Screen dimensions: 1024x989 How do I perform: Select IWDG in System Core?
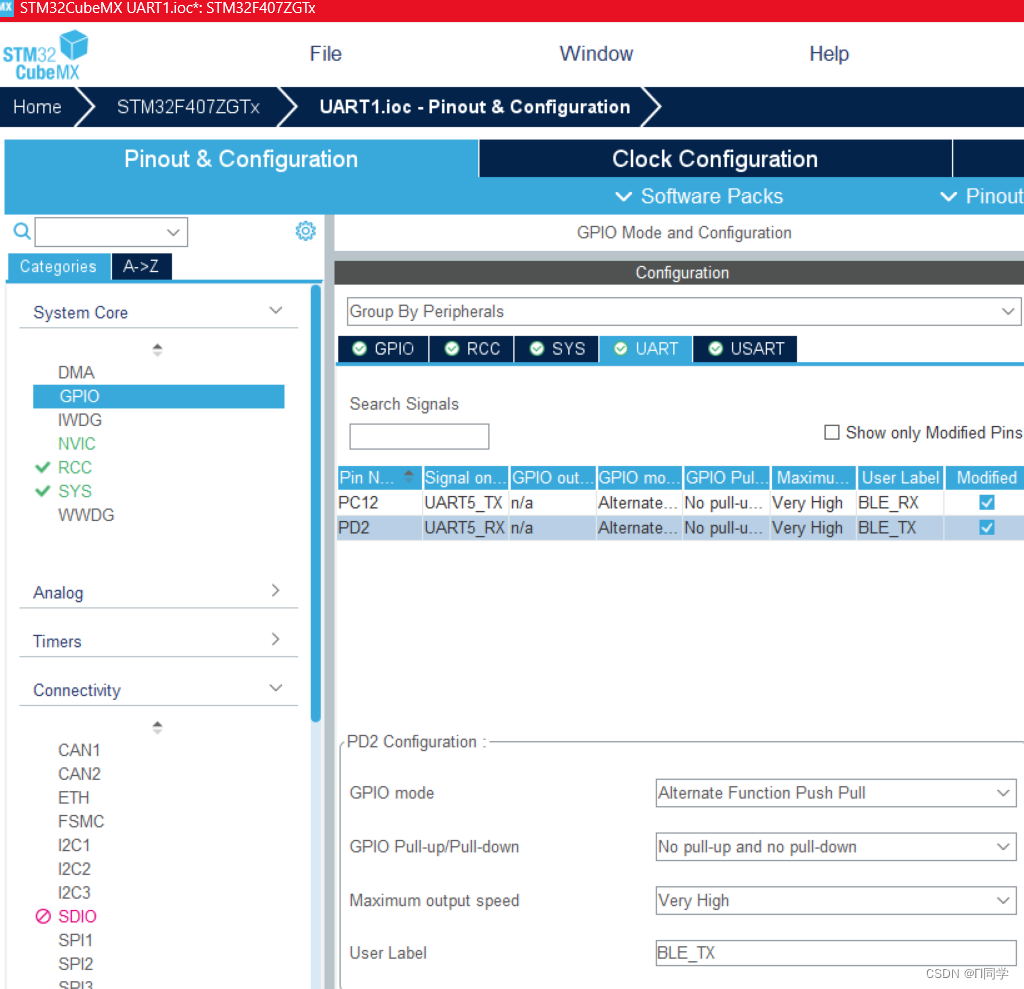tap(80, 420)
